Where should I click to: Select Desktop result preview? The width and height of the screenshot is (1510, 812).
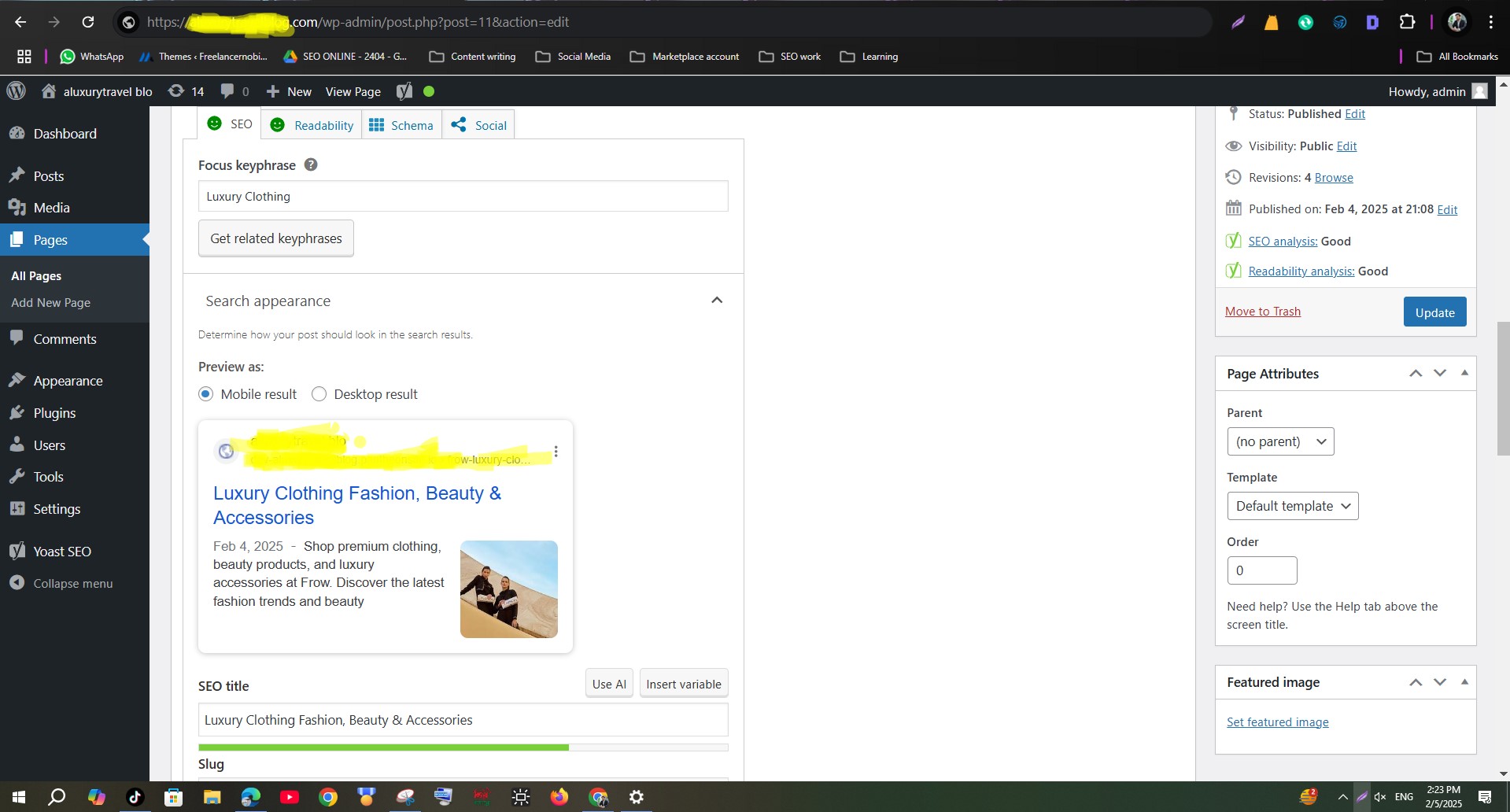point(319,394)
